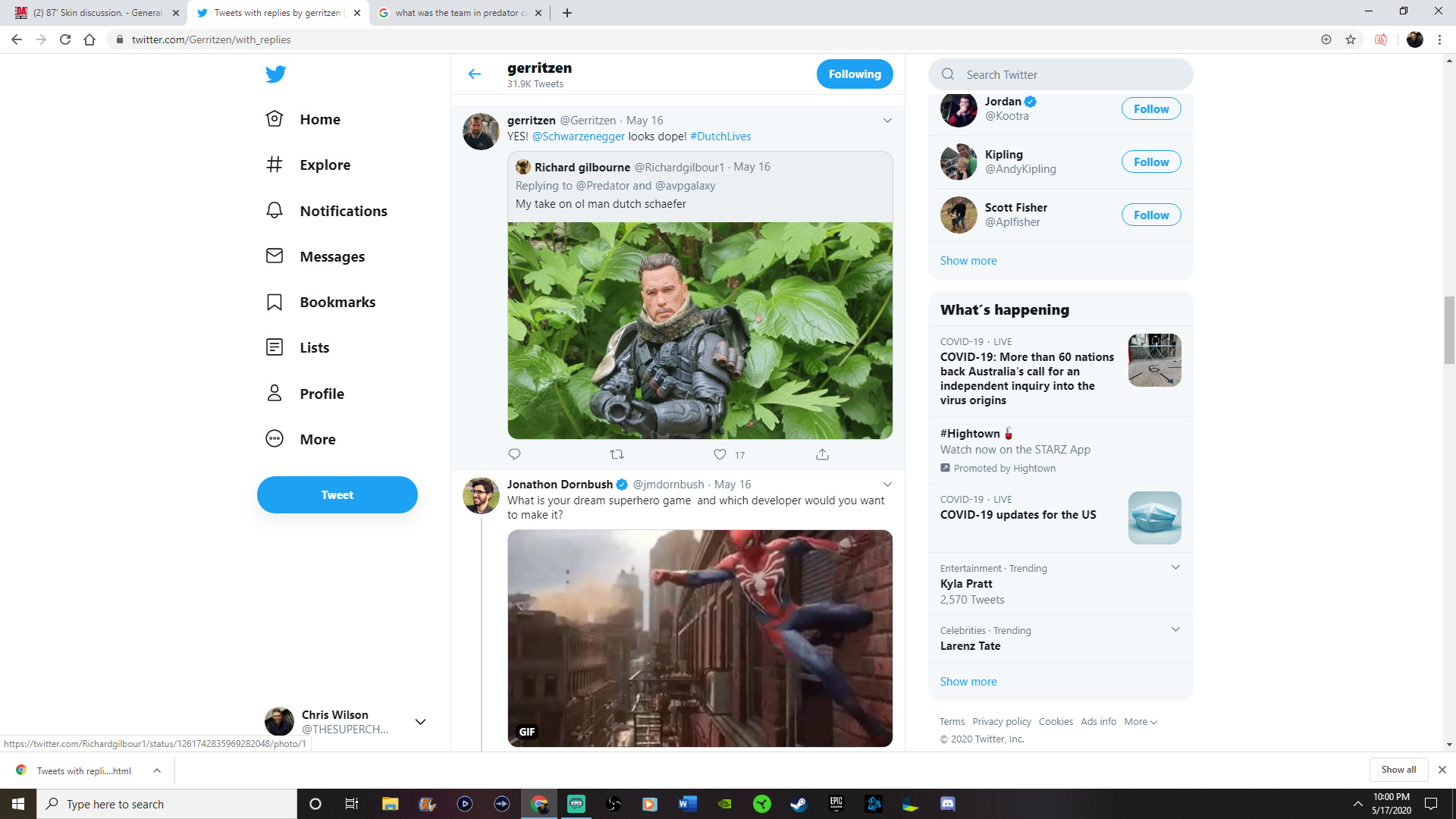Open Microsoft Word from taskbar

pyautogui.click(x=688, y=804)
